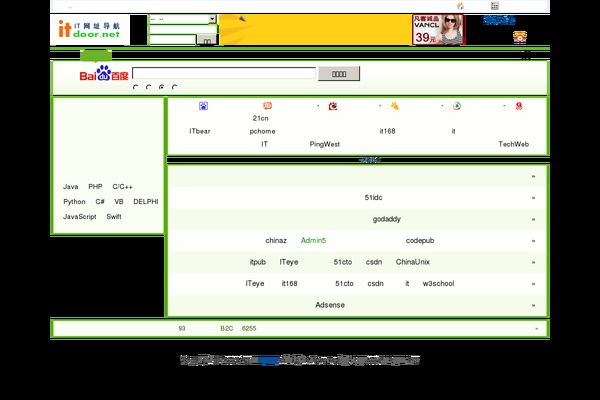This screenshot has height=400, width=600.
Task: Click the » arrow in the B2C bottom row
Action: tap(536, 328)
